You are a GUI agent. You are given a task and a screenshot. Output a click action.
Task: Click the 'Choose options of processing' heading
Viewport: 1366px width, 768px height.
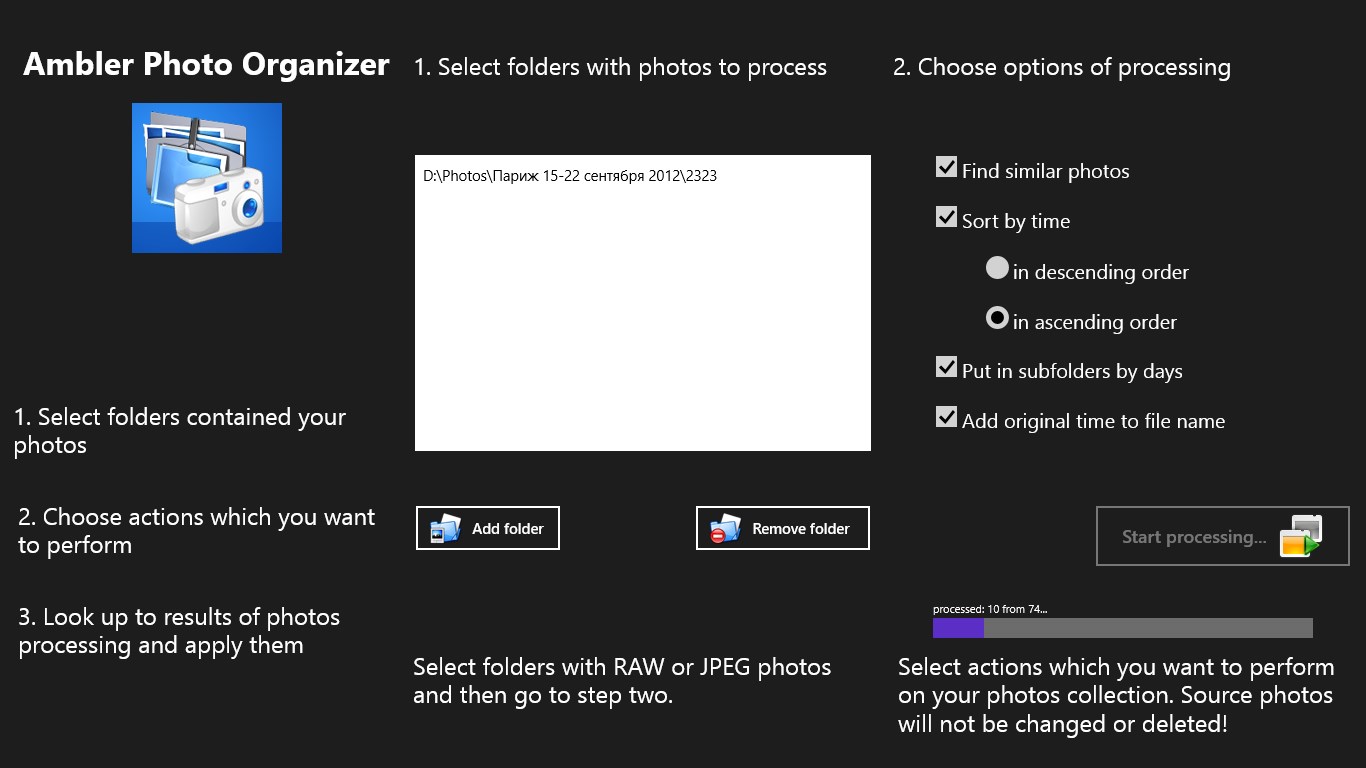point(1061,68)
